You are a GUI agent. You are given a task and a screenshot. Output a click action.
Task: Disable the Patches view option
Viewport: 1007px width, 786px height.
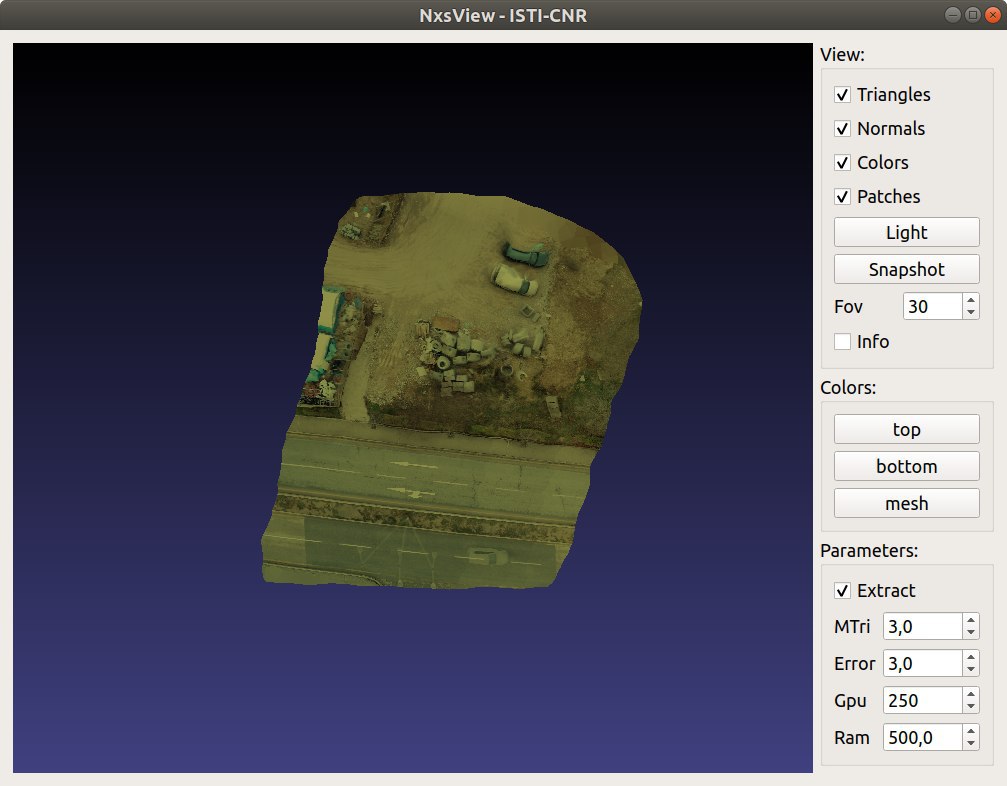pyautogui.click(x=843, y=196)
